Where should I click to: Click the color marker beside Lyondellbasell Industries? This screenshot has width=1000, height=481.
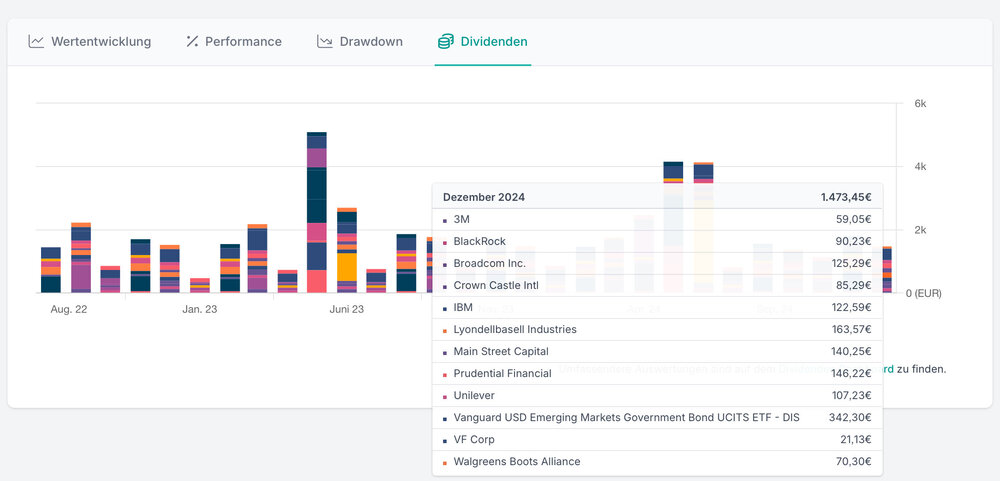click(445, 330)
